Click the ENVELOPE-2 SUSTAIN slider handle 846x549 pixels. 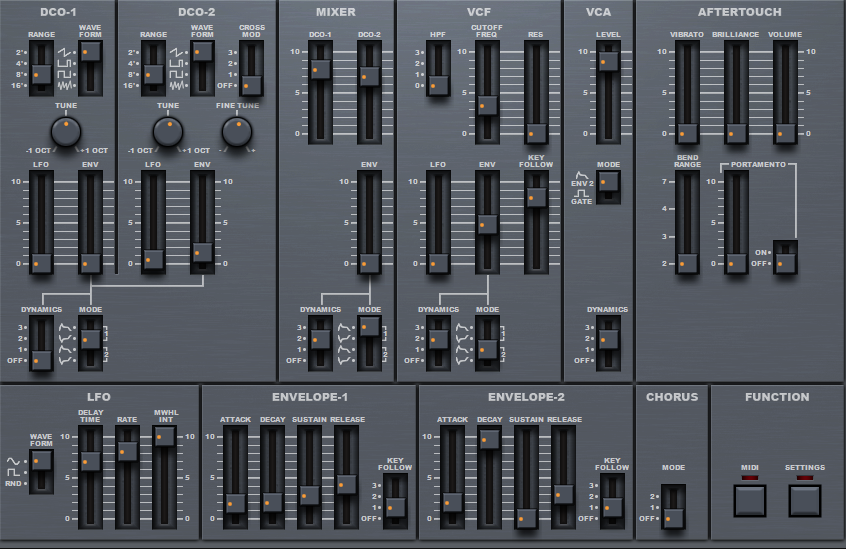point(526,518)
